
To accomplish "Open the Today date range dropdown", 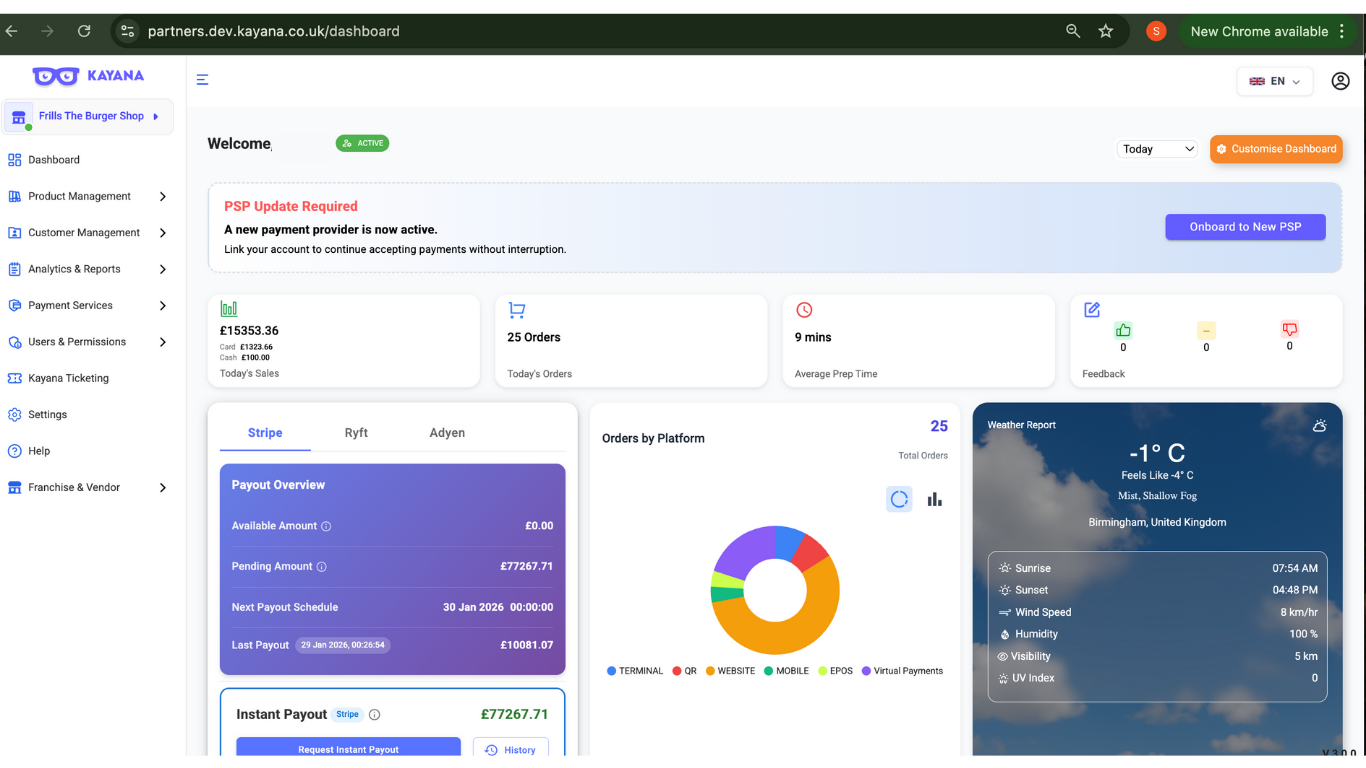I will pyautogui.click(x=1157, y=149).
